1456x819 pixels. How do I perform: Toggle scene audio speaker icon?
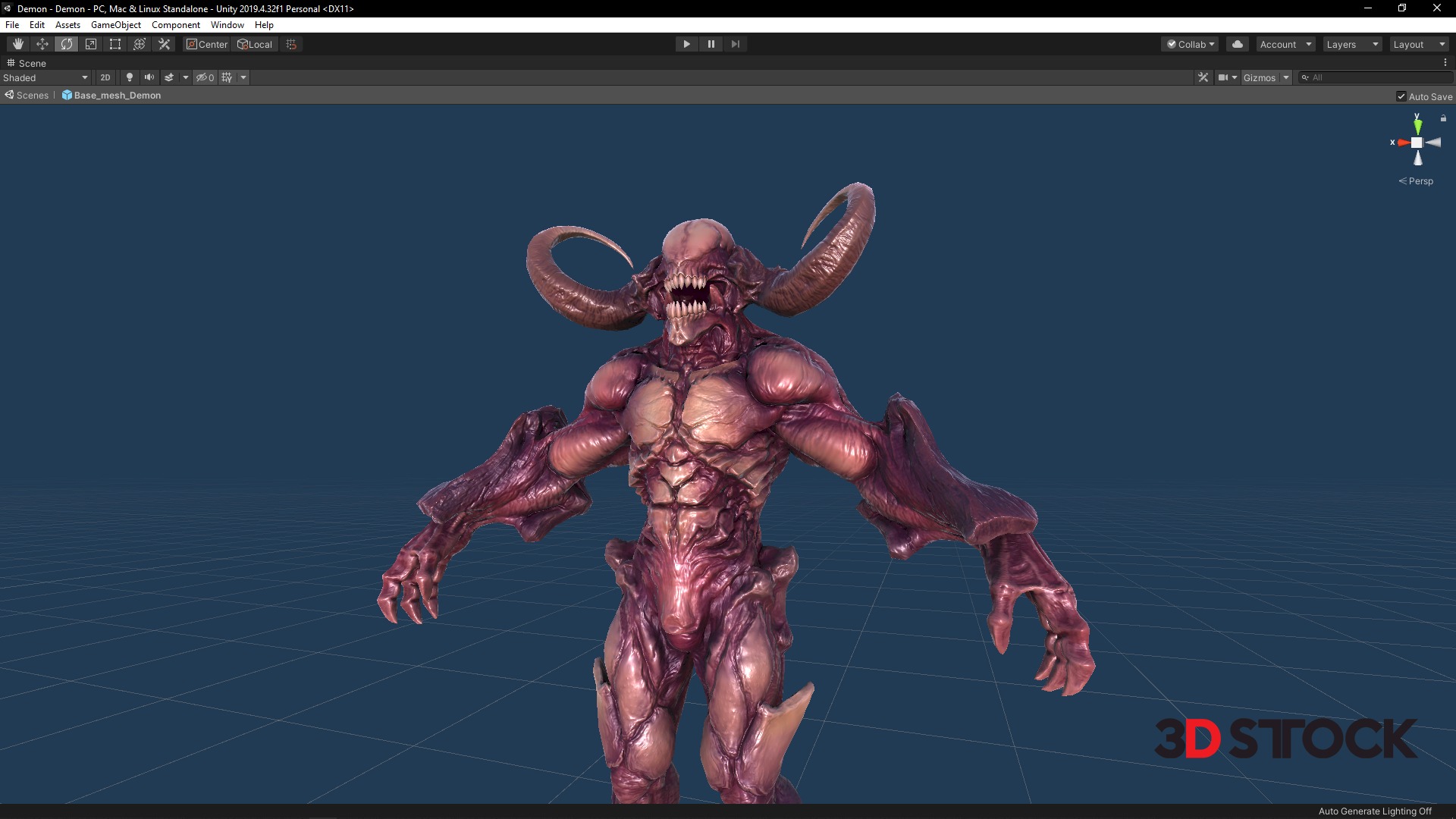[149, 77]
